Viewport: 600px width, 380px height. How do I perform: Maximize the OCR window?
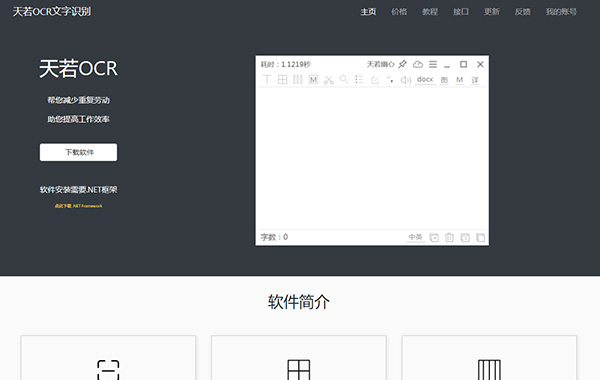coord(463,64)
